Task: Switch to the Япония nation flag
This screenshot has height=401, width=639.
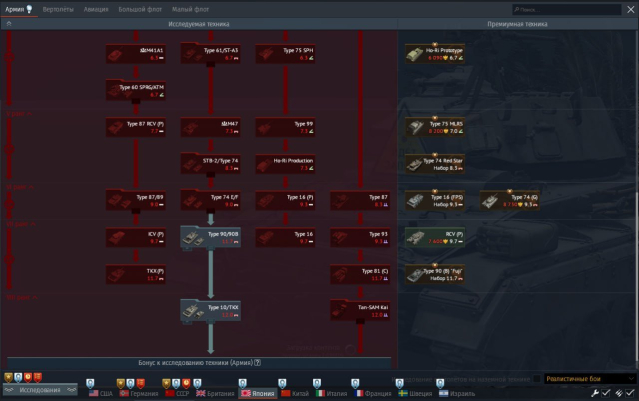Action: tap(259, 393)
